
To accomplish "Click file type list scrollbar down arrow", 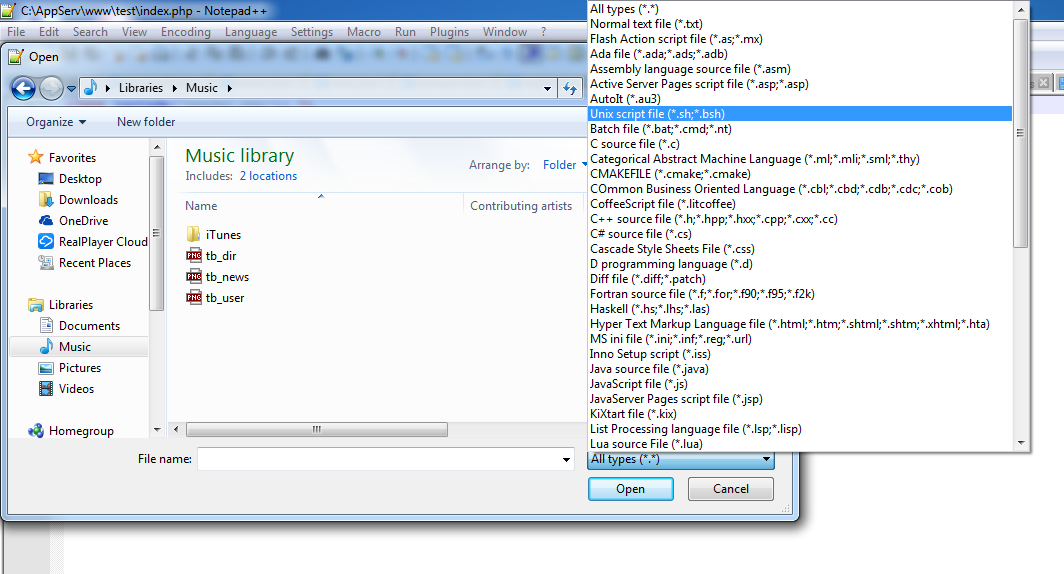I will [x=1021, y=443].
